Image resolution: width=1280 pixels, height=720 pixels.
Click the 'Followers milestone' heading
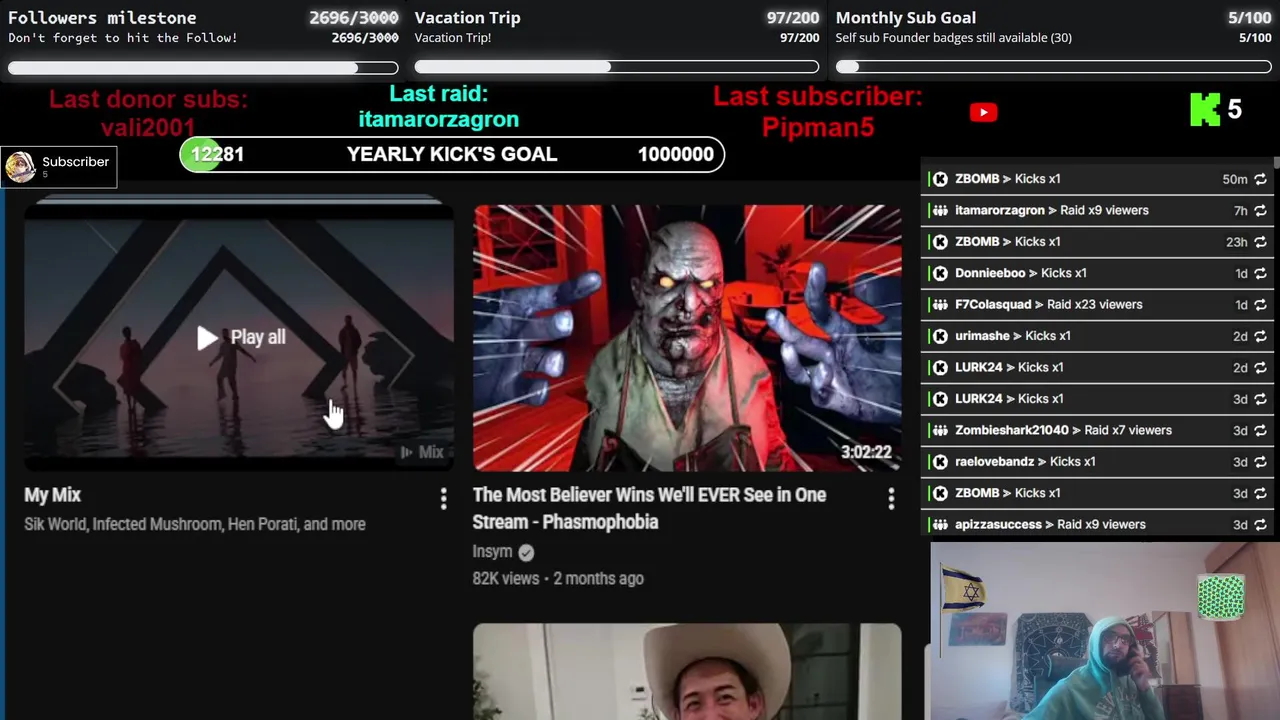(102, 17)
